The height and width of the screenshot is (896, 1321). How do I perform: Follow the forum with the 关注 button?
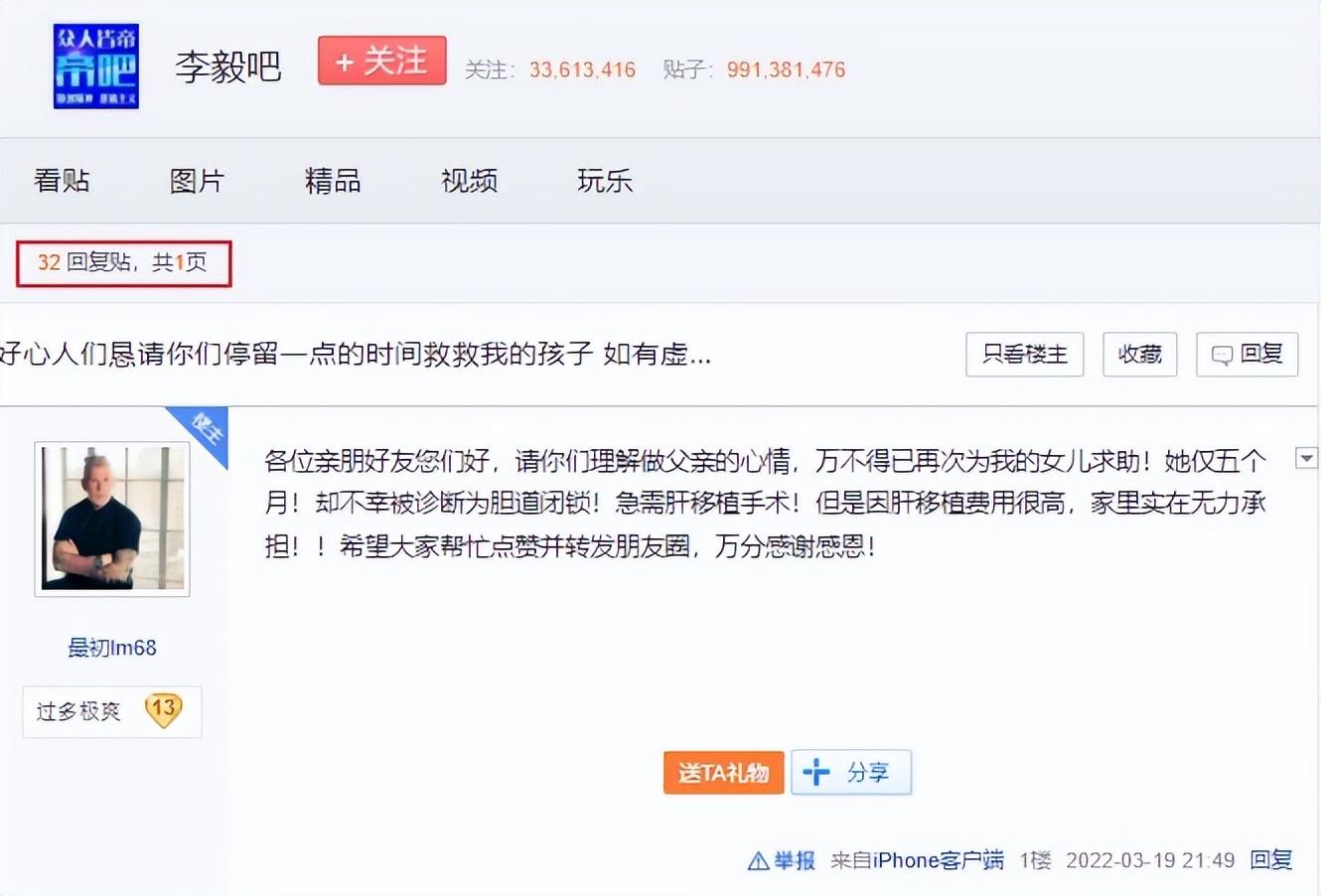[x=381, y=62]
